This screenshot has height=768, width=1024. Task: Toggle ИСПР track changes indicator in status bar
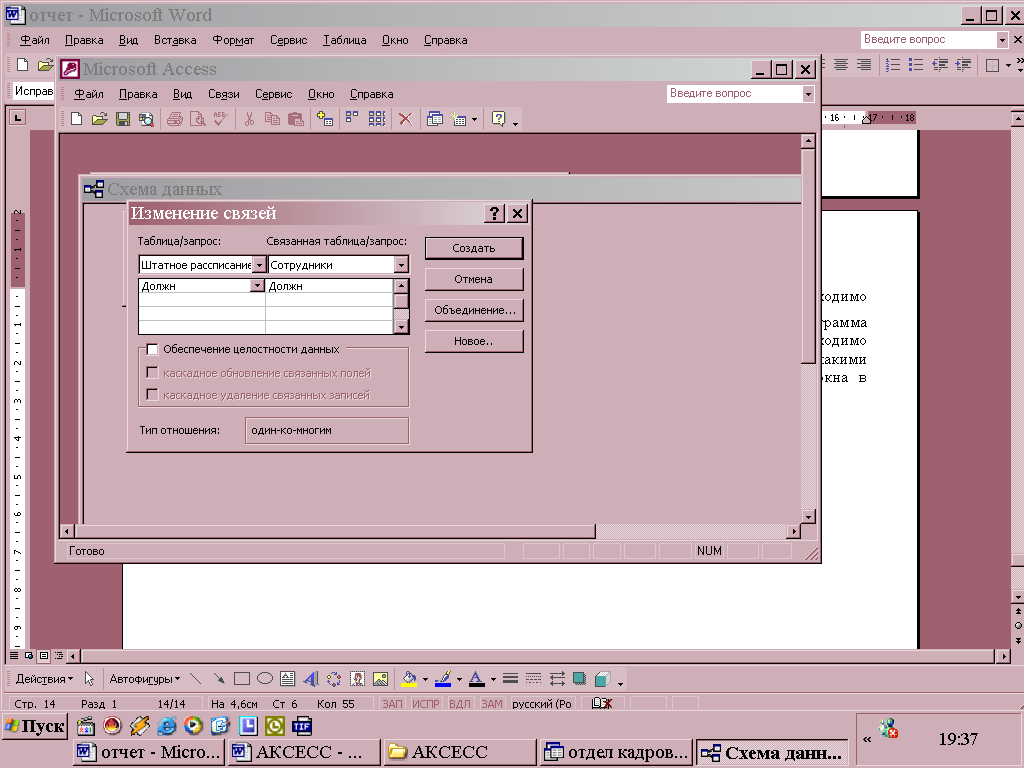(x=426, y=704)
